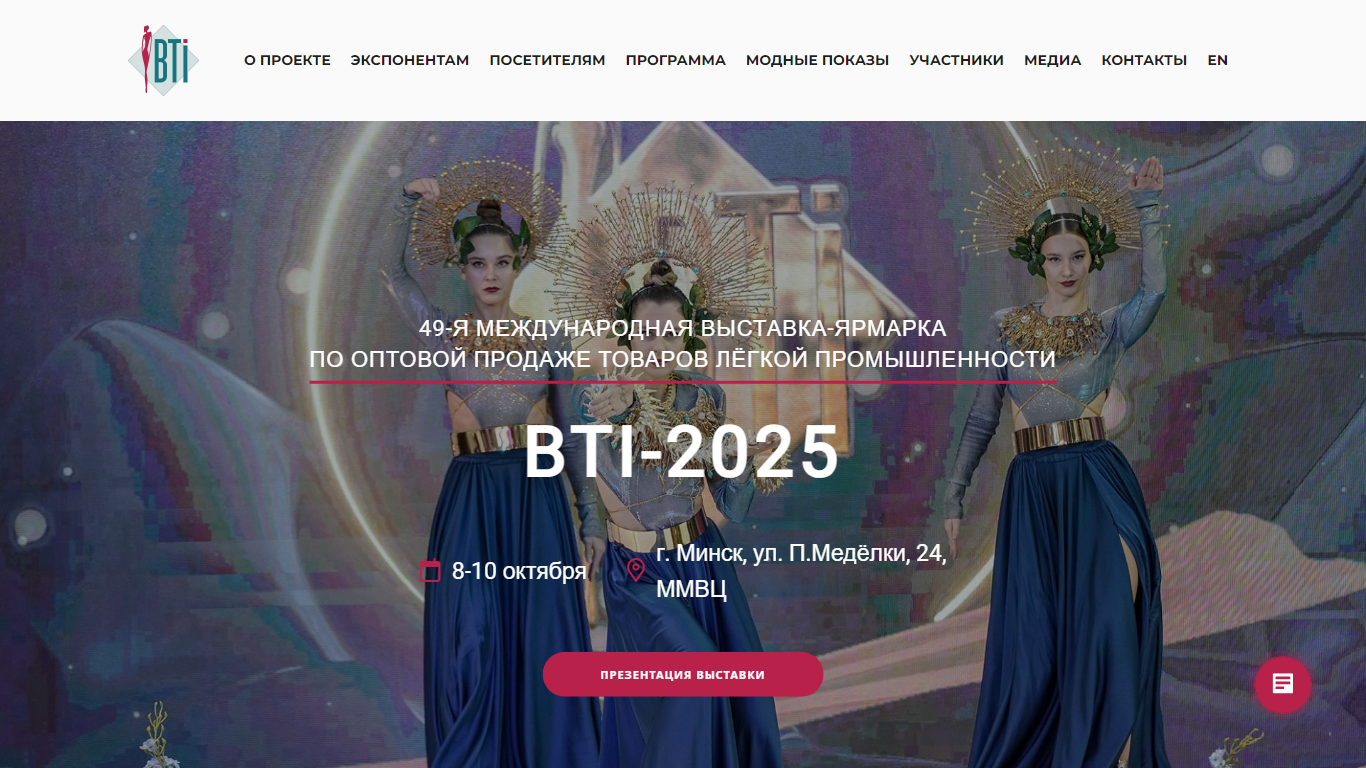The image size is (1366, 768).
Task: Go to КОНТАКТЫ page
Action: point(1144,60)
